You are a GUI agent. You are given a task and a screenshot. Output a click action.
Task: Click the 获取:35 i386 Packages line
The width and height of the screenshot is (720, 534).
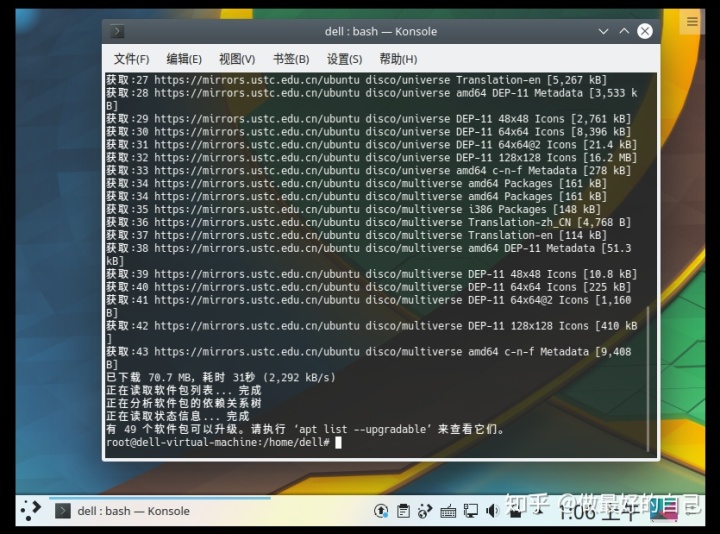(354, 210)
